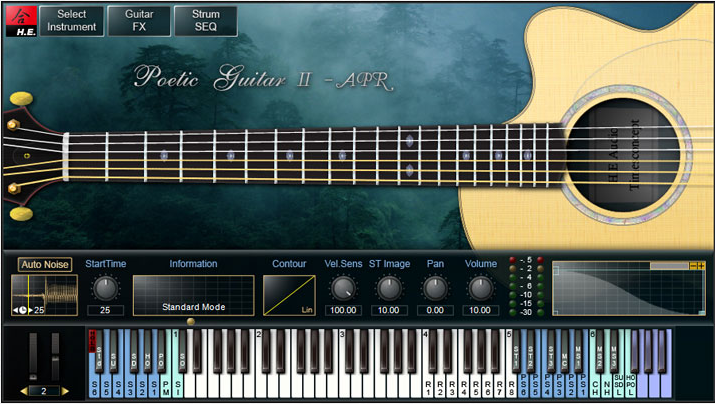Click the Pan knob
The width and height of the screenshot is (715, 404).
(434, 289)
